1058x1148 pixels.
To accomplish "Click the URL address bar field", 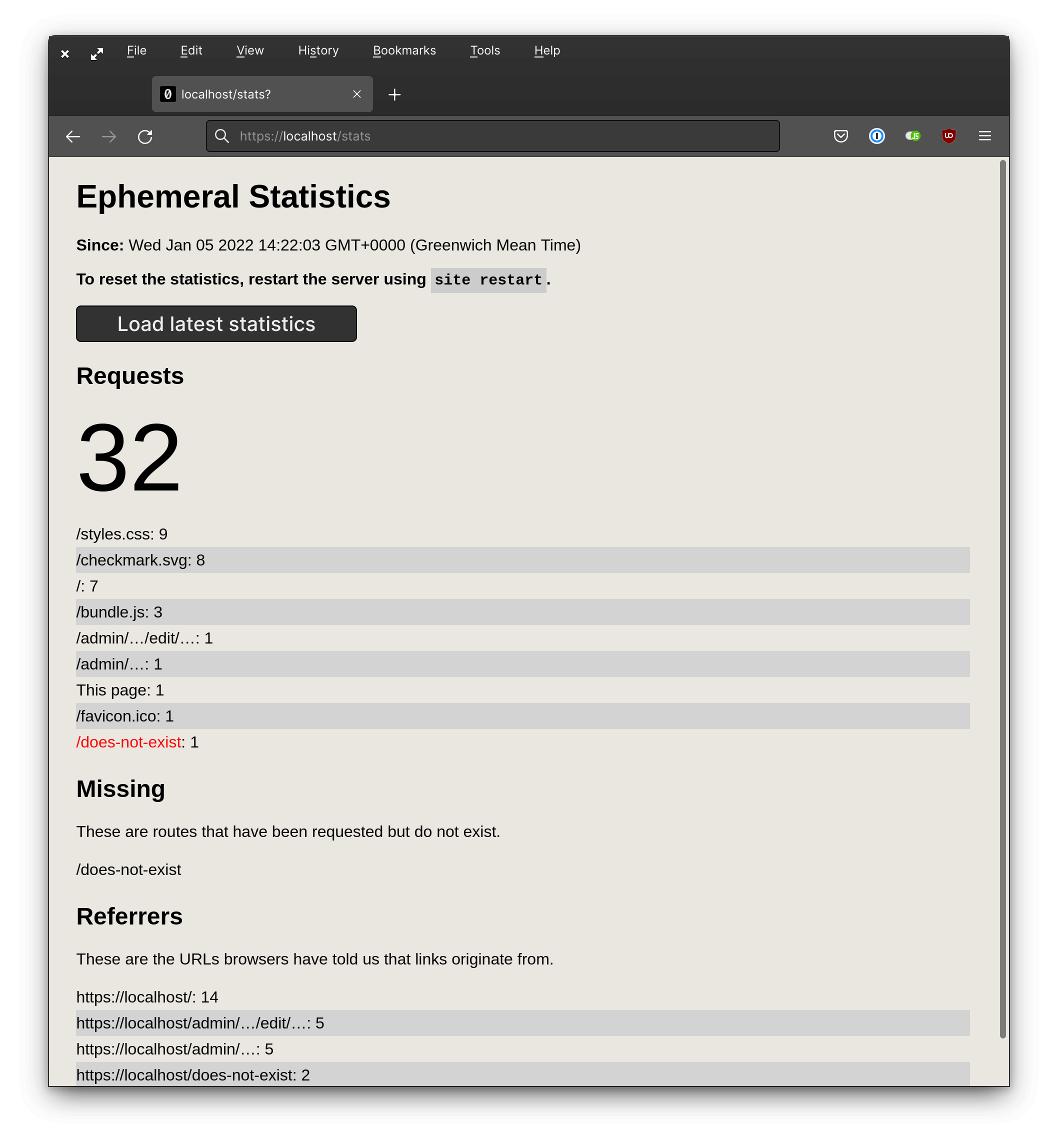I will [492, 136].
